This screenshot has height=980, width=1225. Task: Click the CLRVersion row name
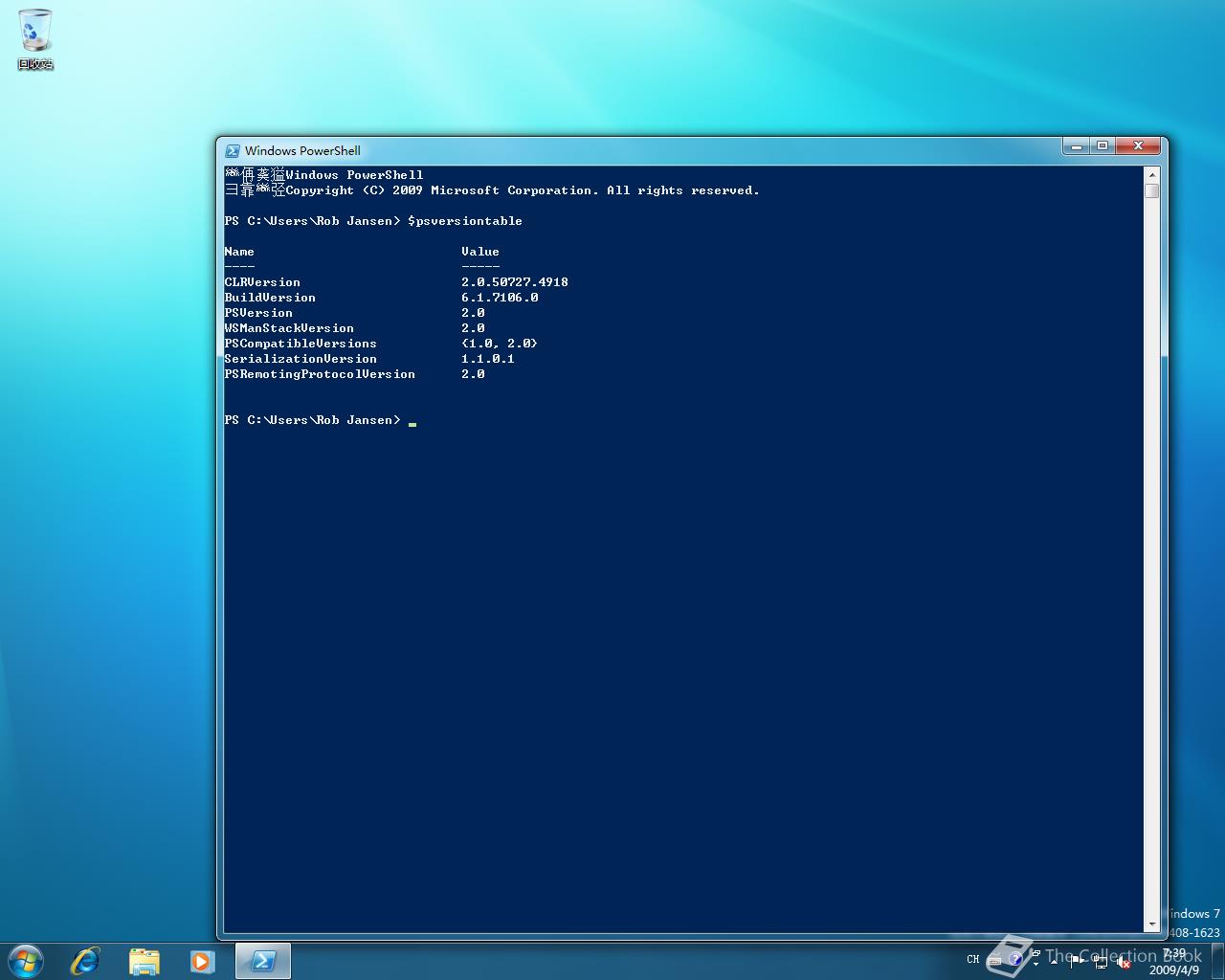[262, 282]
